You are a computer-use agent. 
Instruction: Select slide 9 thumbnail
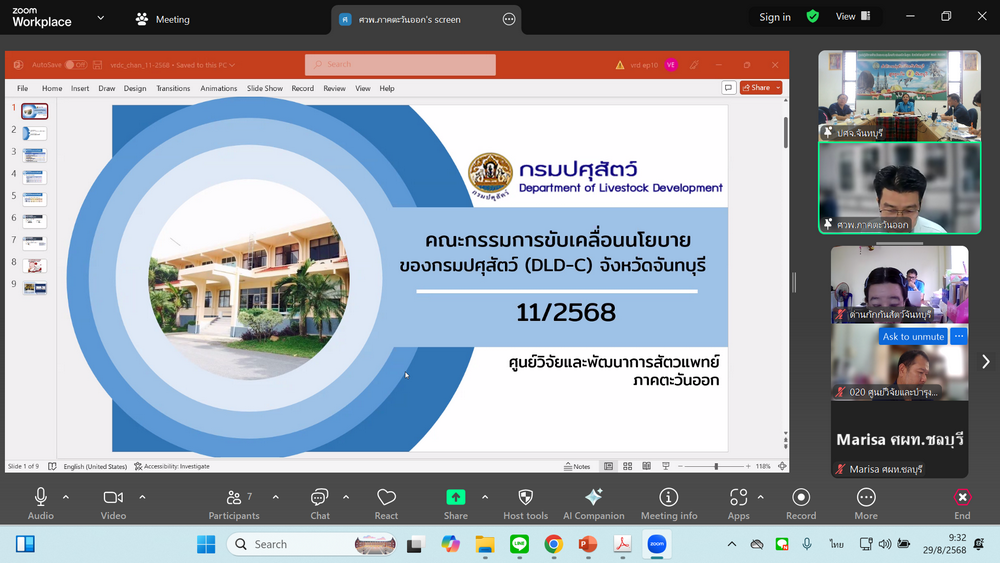[x=34, y=288]
